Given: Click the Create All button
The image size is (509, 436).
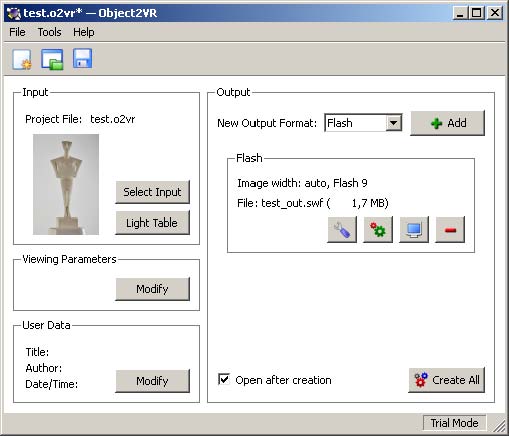Looking at the screenshot, I should pos(447,380).
